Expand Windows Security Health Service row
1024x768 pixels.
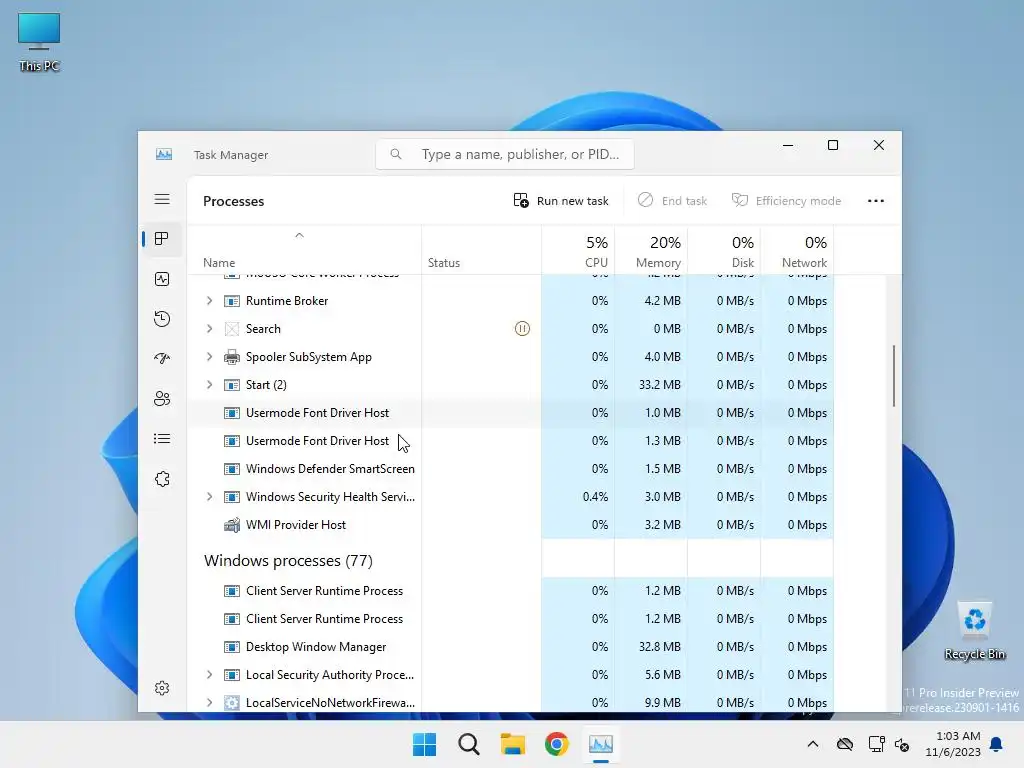click(209, 496)
